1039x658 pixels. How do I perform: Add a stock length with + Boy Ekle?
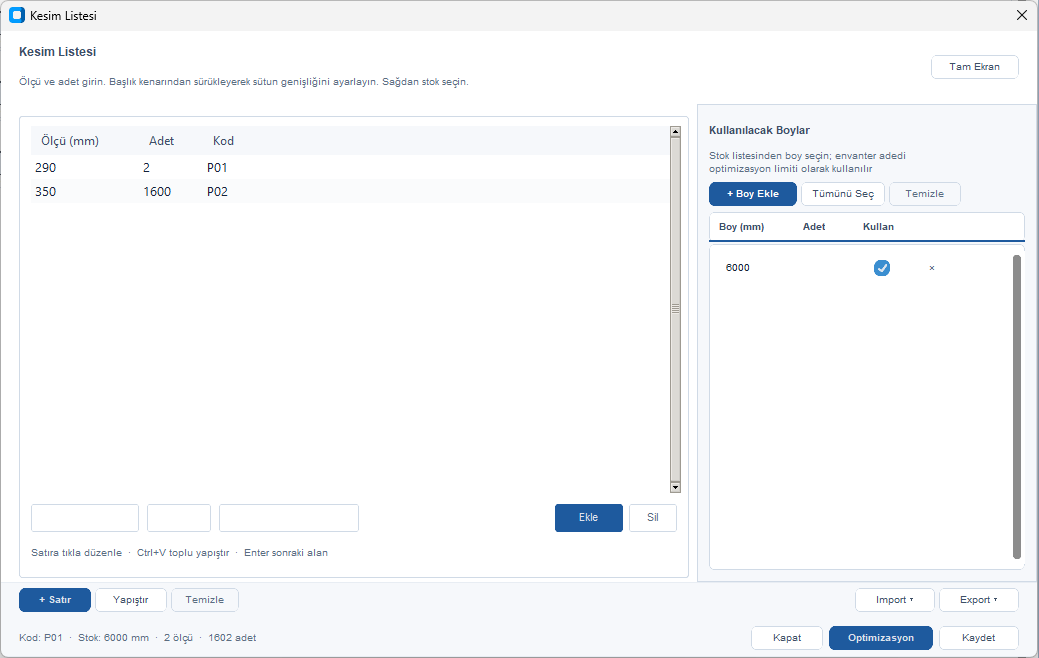pos(753,193)
